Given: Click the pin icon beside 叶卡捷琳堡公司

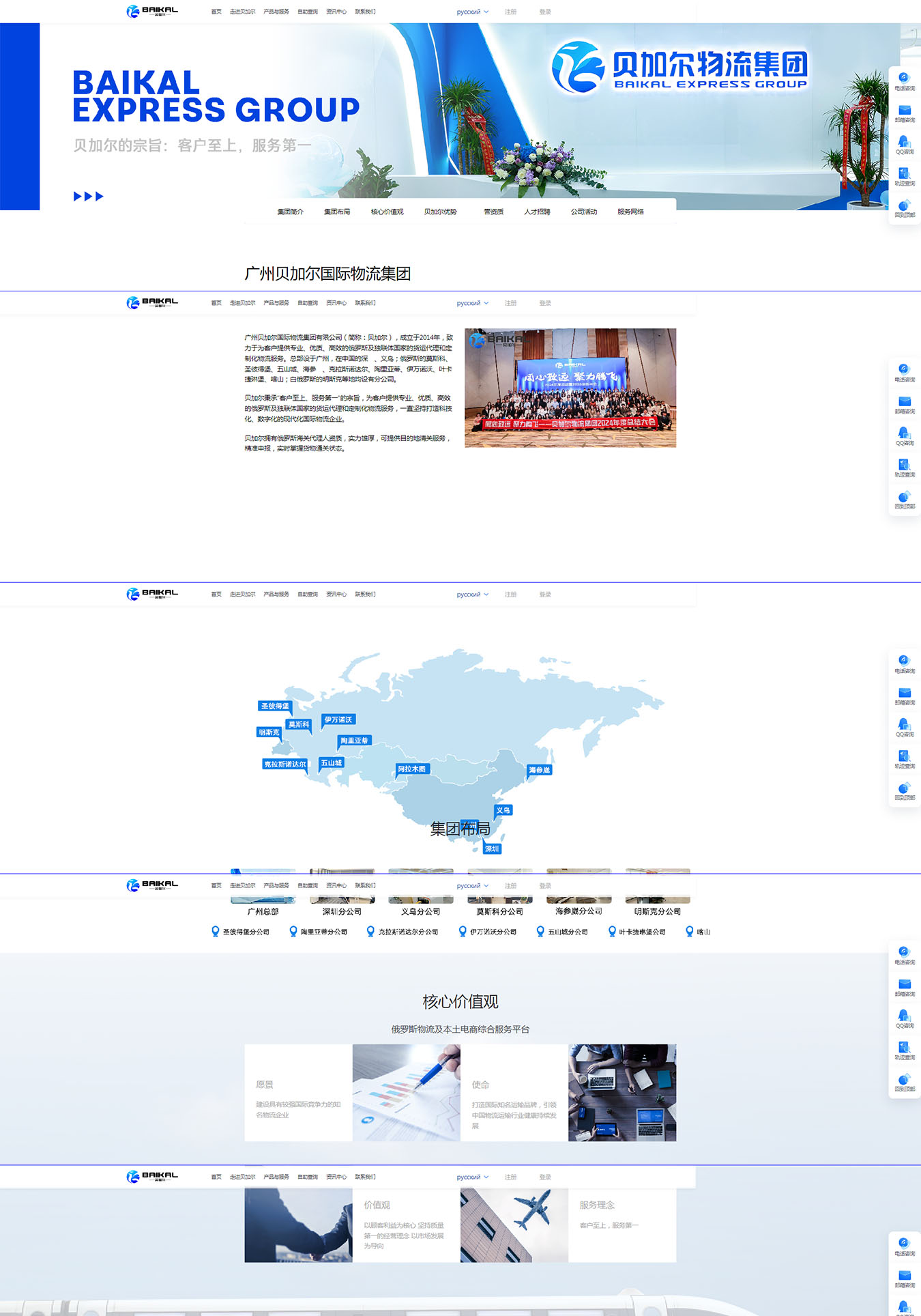Looking at the screenshot, I should tap(612, 931).
